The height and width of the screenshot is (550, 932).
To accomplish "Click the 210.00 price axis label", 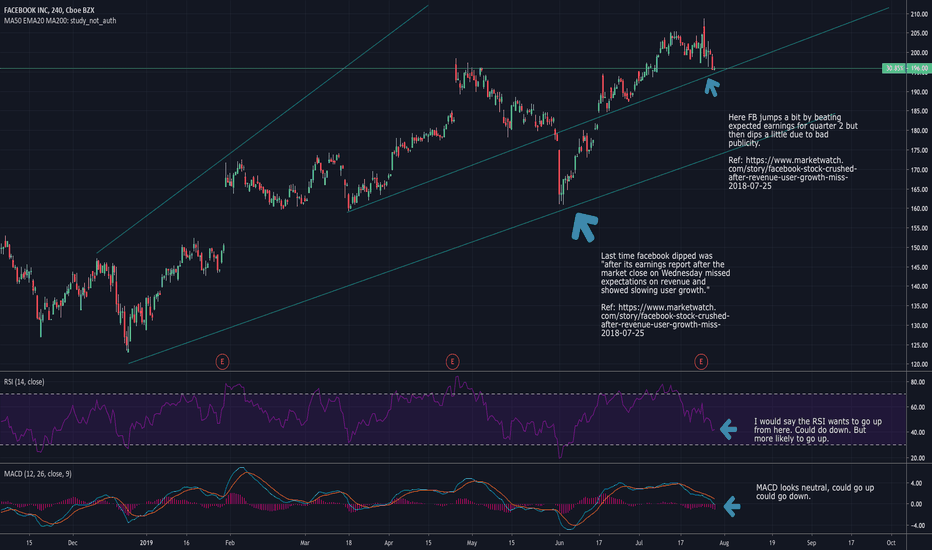I will tap(919, 14).
